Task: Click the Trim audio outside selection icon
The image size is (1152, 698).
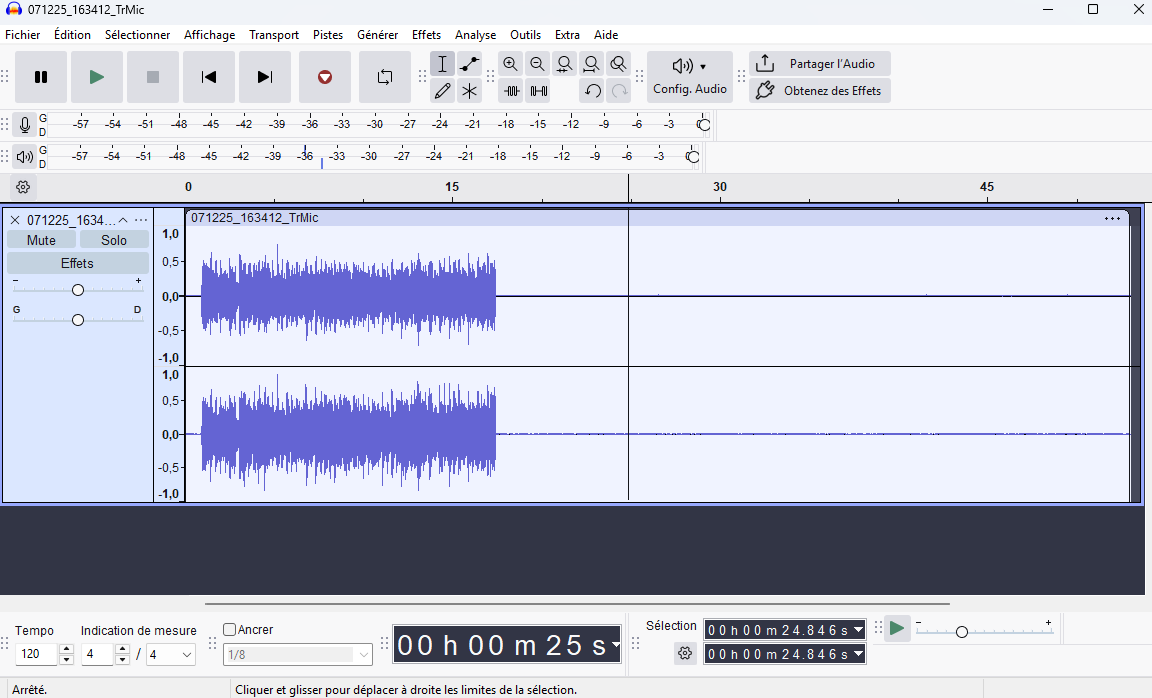Action: pos(512,91)
